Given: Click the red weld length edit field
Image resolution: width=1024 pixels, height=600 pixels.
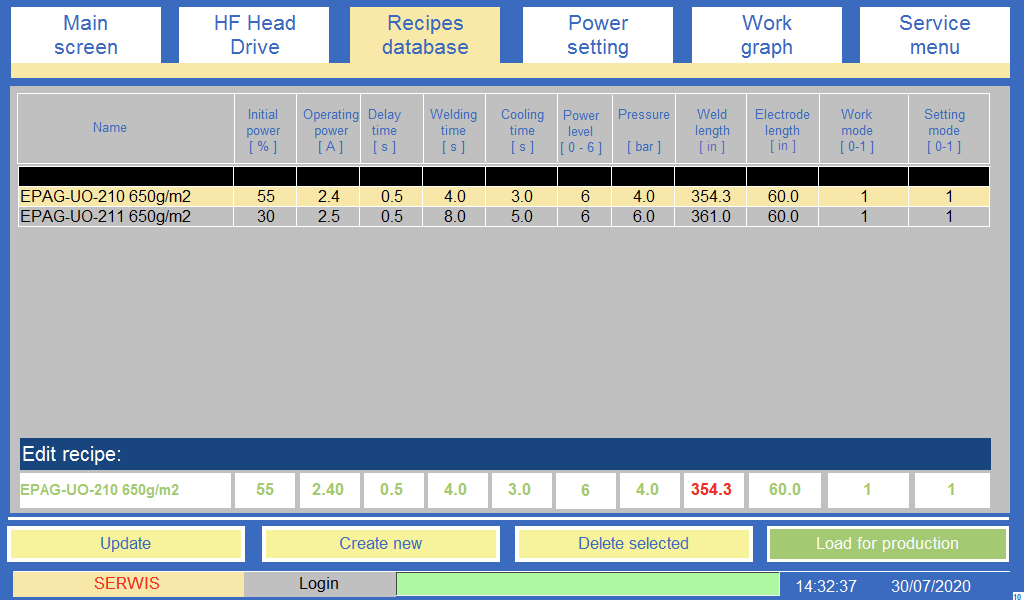Looking at the screenshot, I should [711, 490].
